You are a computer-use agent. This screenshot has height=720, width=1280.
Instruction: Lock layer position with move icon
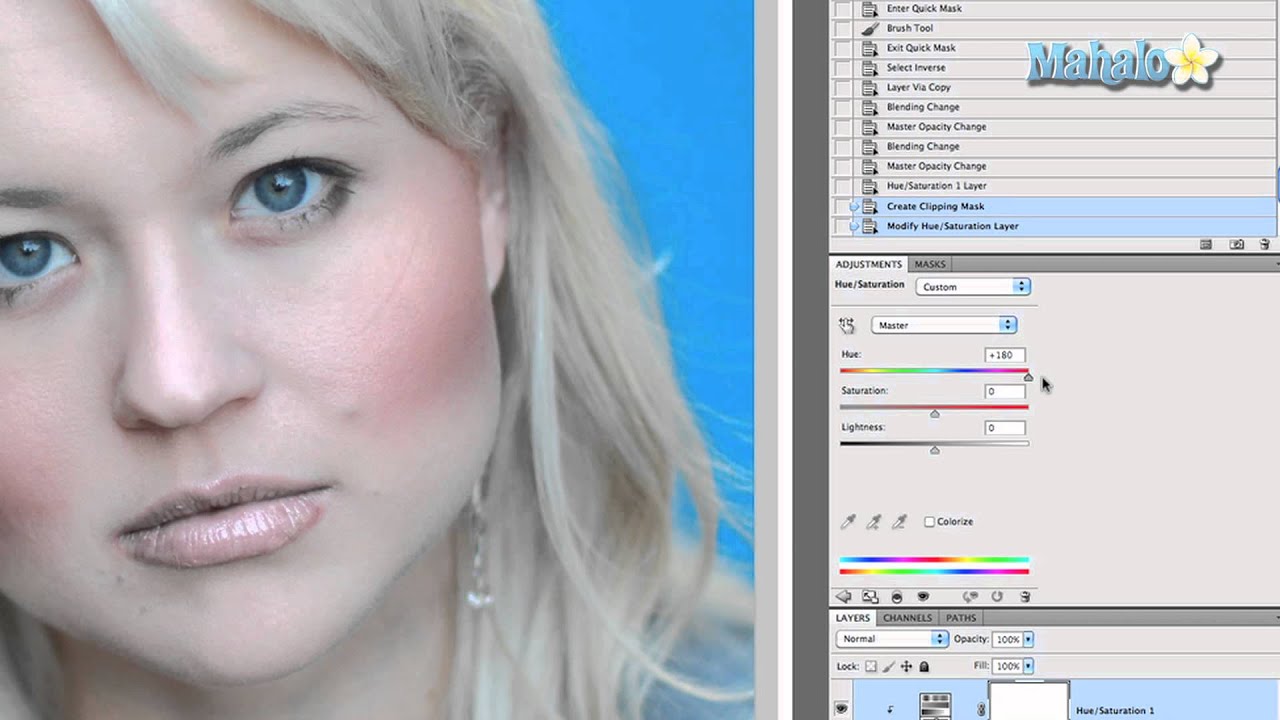(906, 666)
